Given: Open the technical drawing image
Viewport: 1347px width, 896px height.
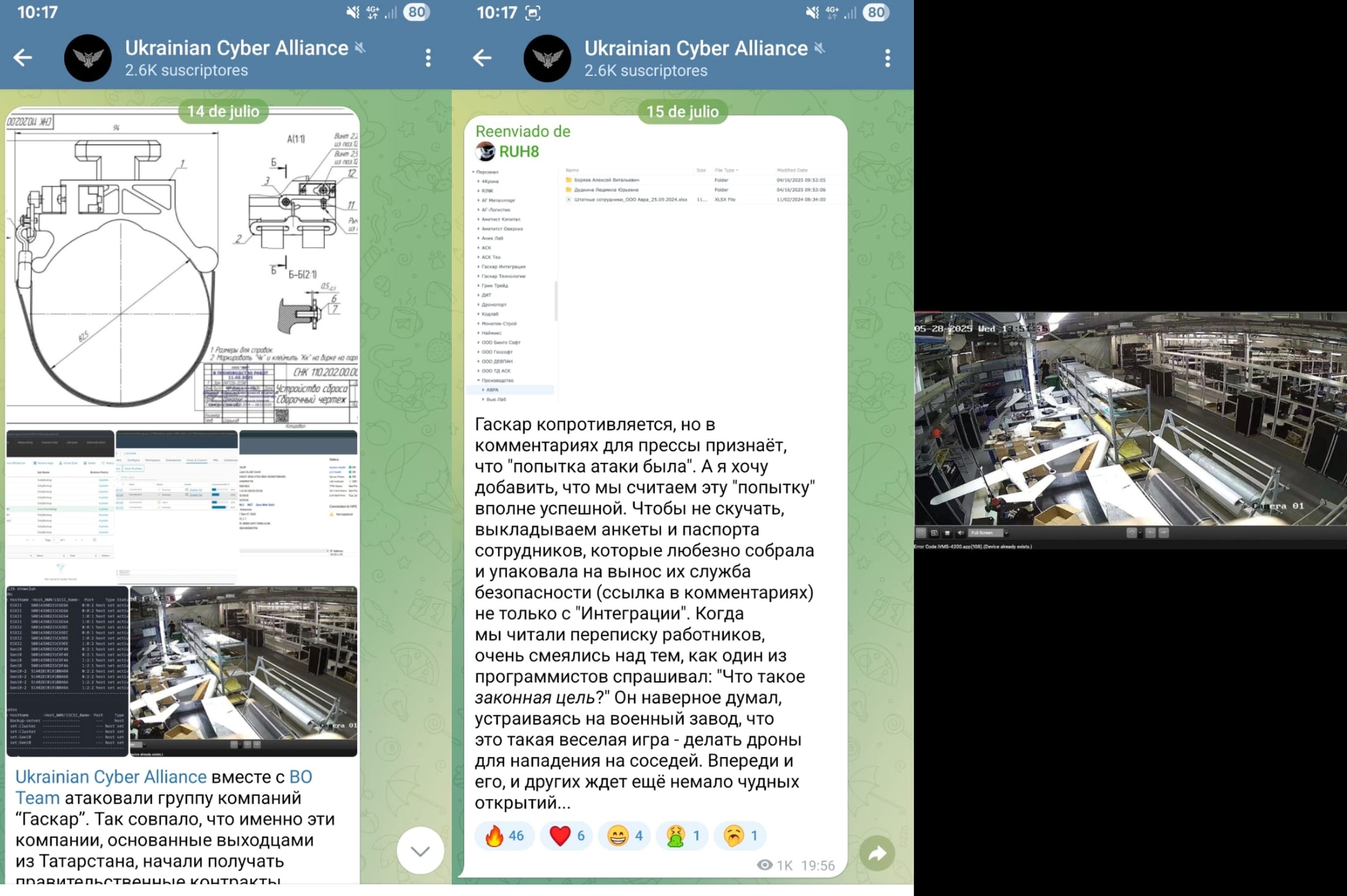Looking at the screenshot, I should tap(183, 267).
